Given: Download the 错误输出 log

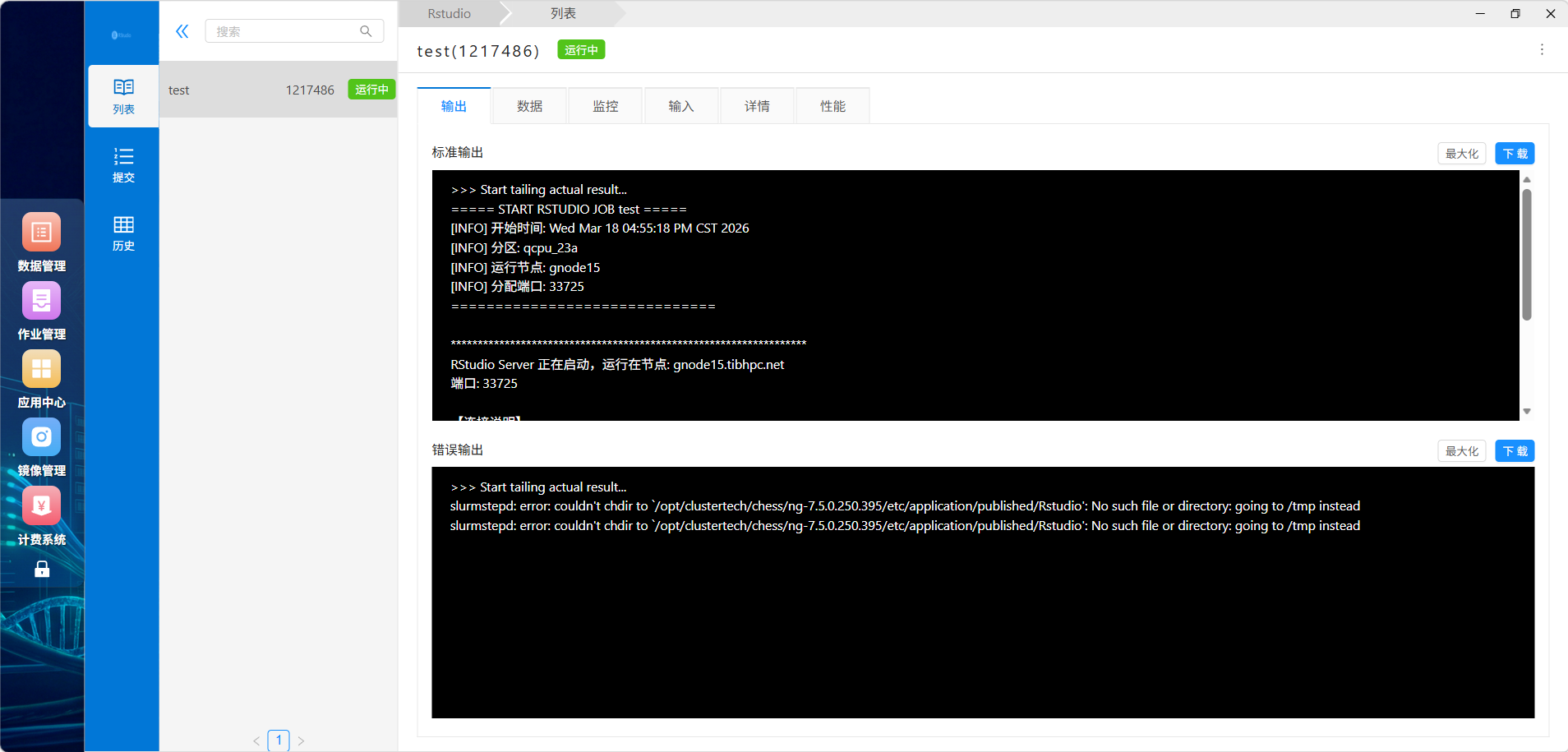Looking at the screenshot, I should pos(1515,451).
